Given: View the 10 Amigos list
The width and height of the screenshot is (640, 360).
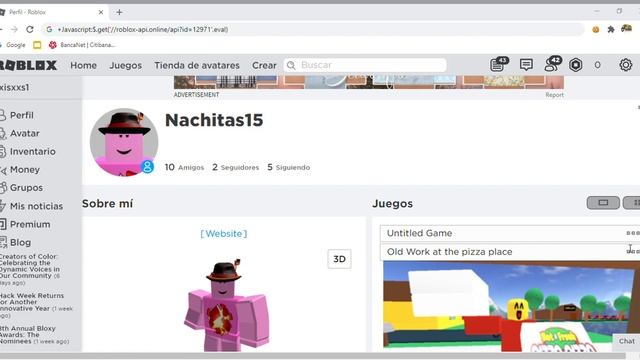Looking at the screenshot, I should pyautogui.click(x=184, y=167).
